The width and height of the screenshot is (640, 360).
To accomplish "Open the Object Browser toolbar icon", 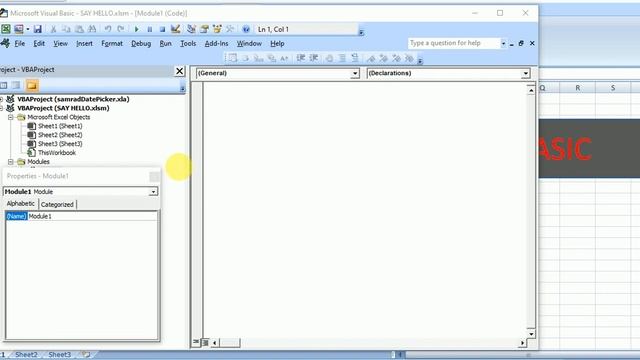I will click(x=217, y=29).
